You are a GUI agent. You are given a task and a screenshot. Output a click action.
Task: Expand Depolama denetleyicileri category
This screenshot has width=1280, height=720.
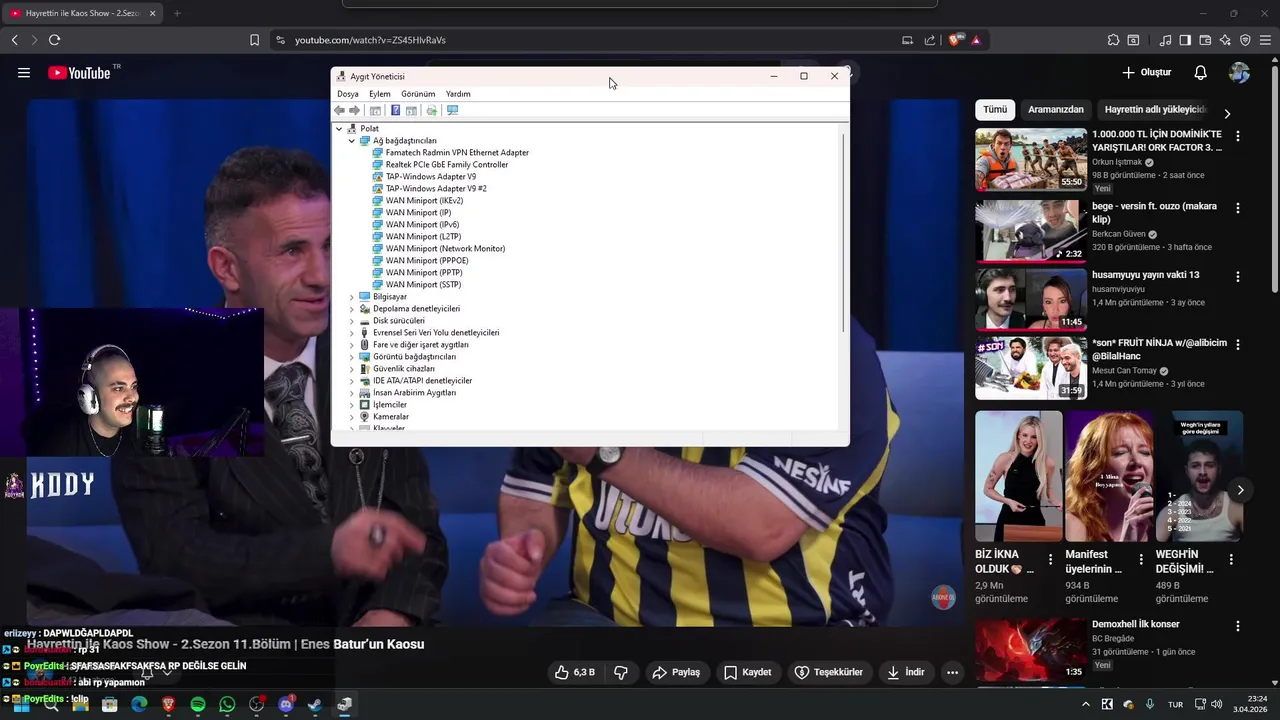pos(352,309)
